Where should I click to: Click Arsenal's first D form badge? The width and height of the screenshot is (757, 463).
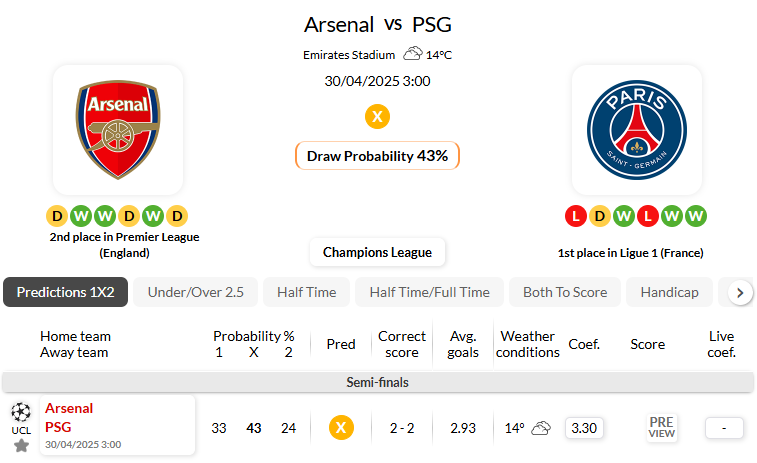(x=57, y=216)
